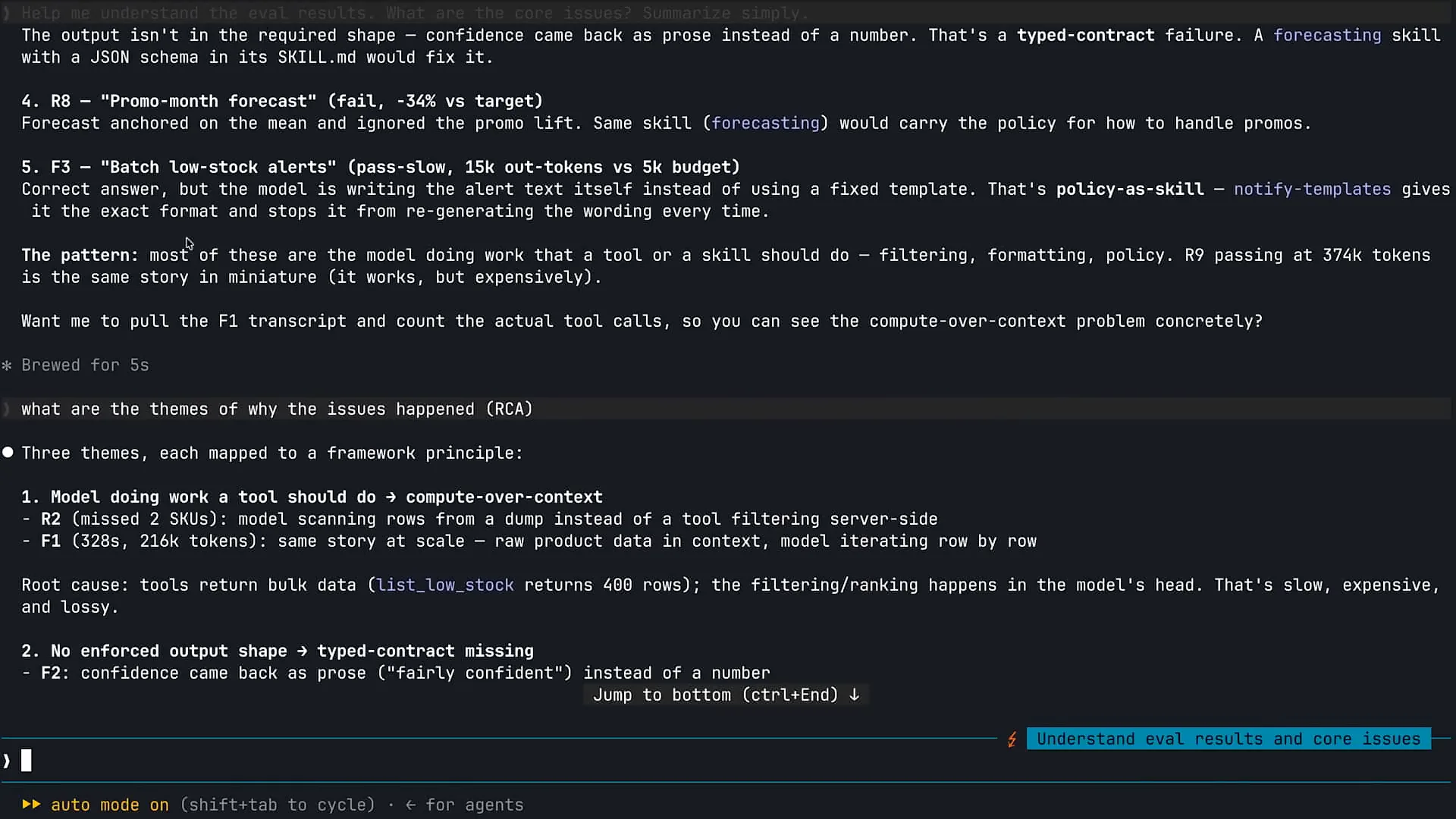The height and width of the screenshot is (819, 1456).
Task: Click the down arrow in Jump to bottom
Action: [x=855, y=695]
